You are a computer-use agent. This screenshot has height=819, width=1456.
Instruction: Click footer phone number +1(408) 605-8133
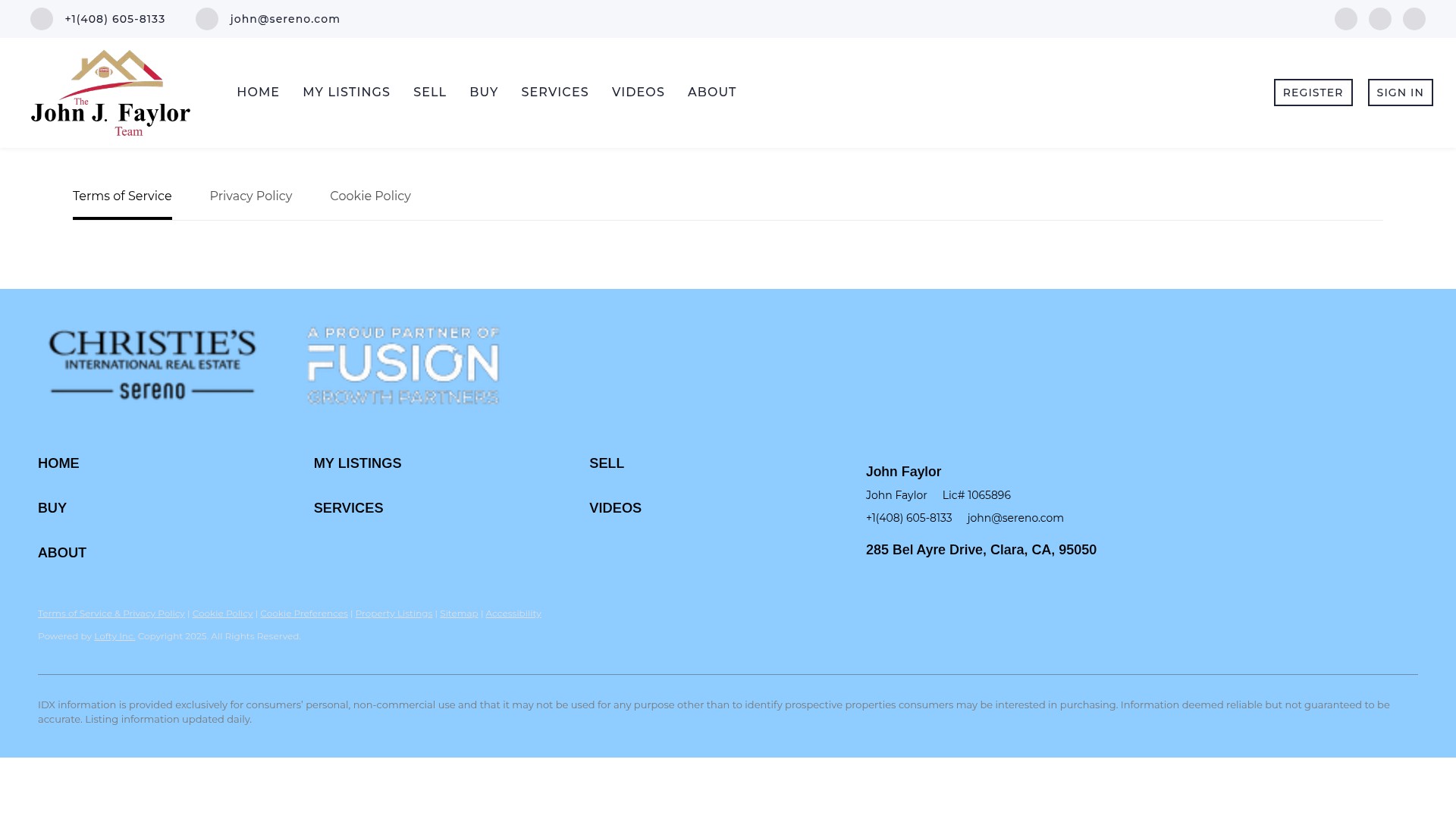click(908, 518)
